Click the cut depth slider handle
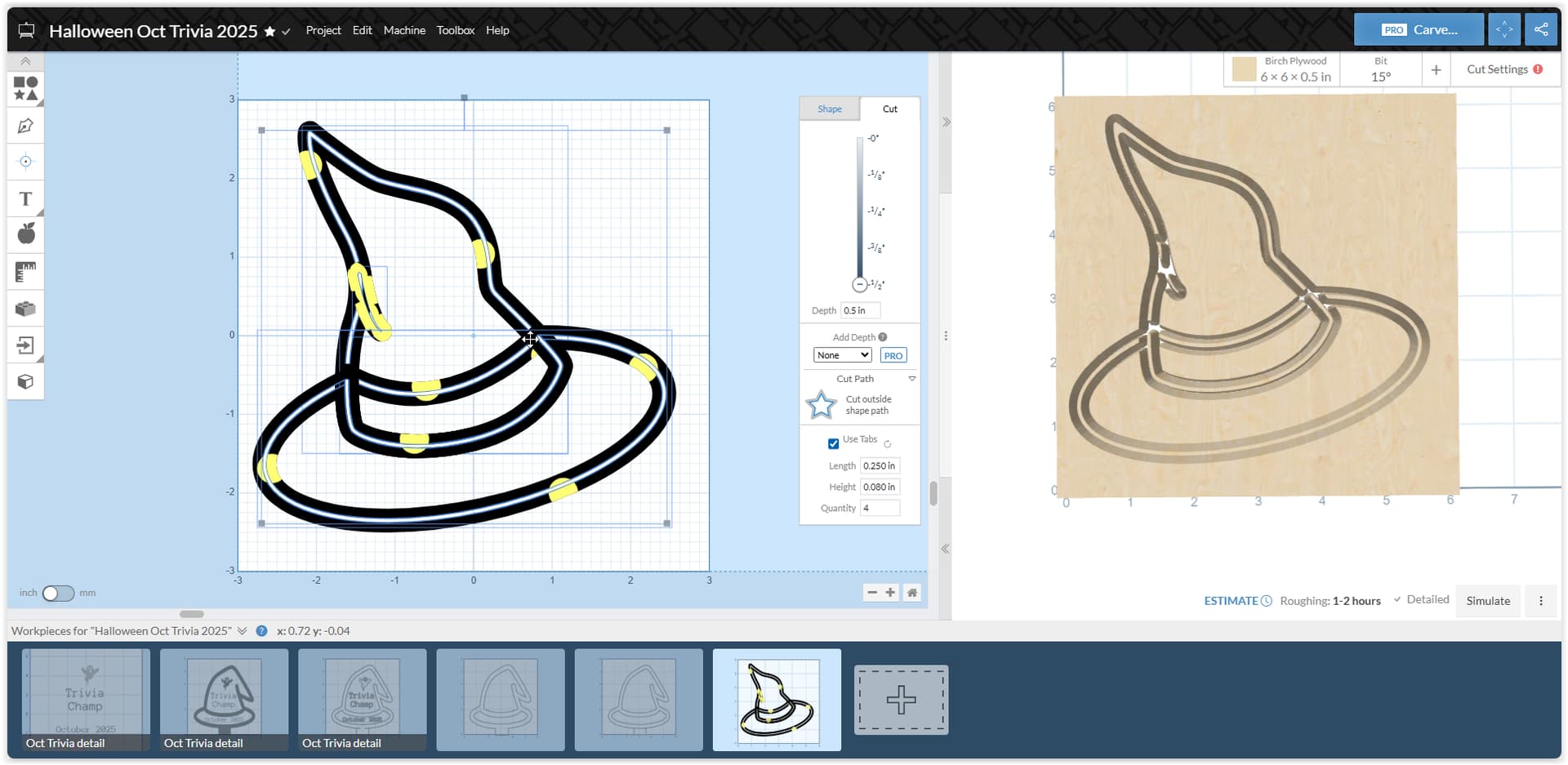1568x765 pixels. tap(859, 285)
